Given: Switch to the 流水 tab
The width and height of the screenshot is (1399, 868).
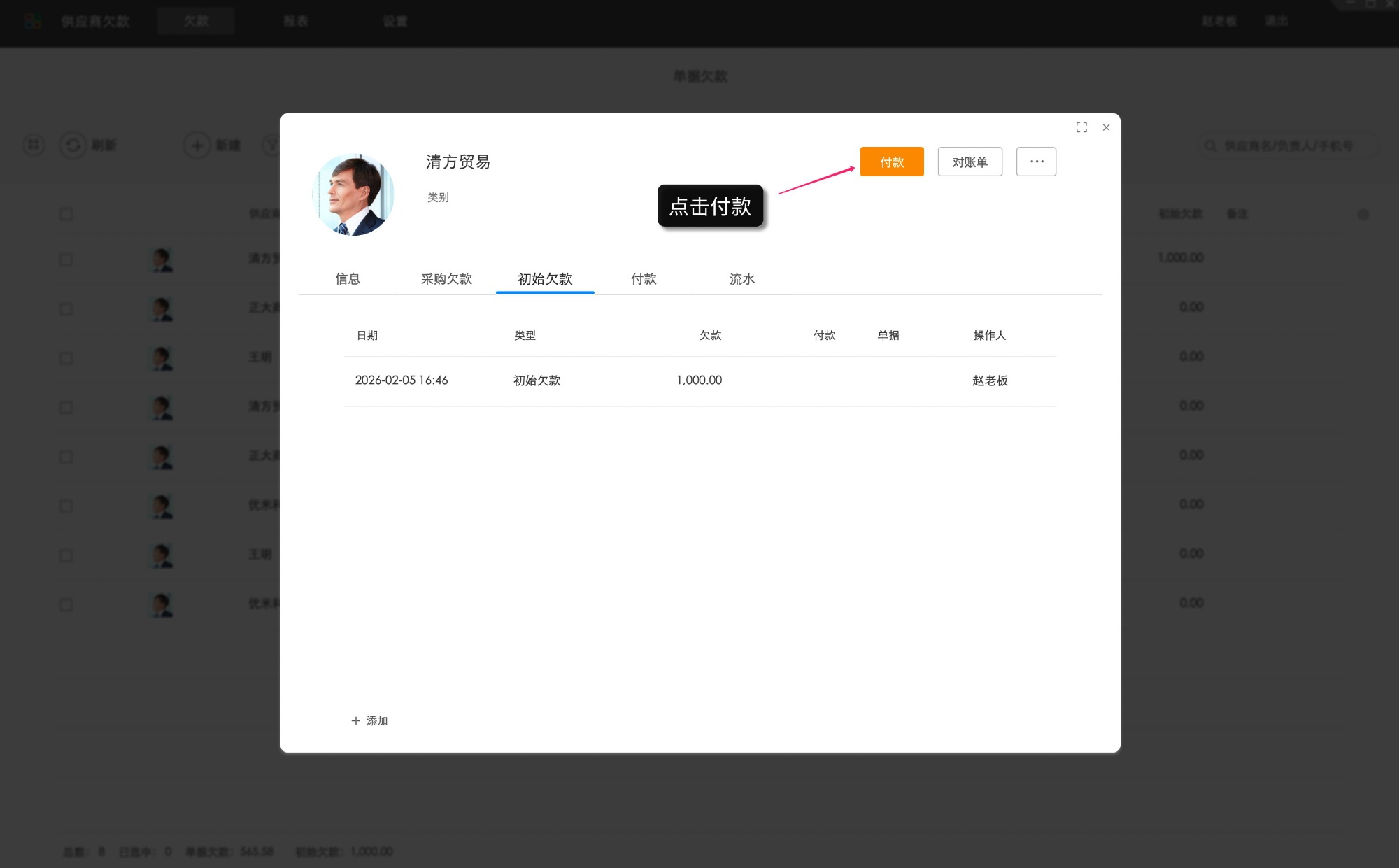Looking at the screenshot, I should pos(741,279).
